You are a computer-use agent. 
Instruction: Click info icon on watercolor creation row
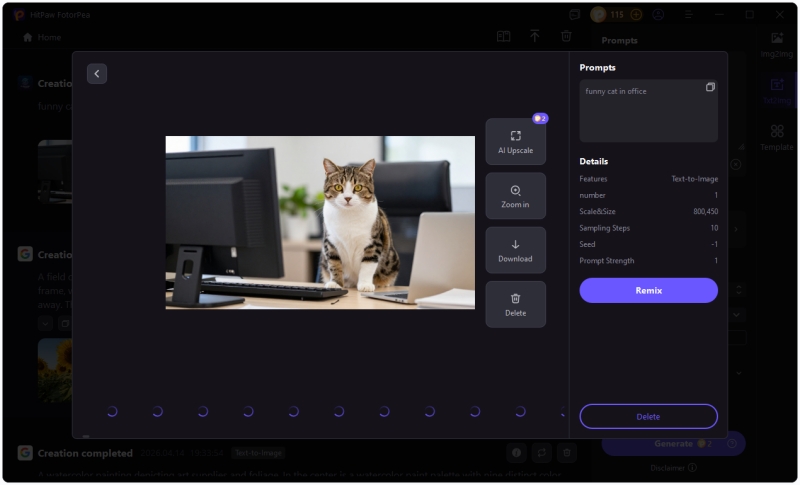coord(516,453)
